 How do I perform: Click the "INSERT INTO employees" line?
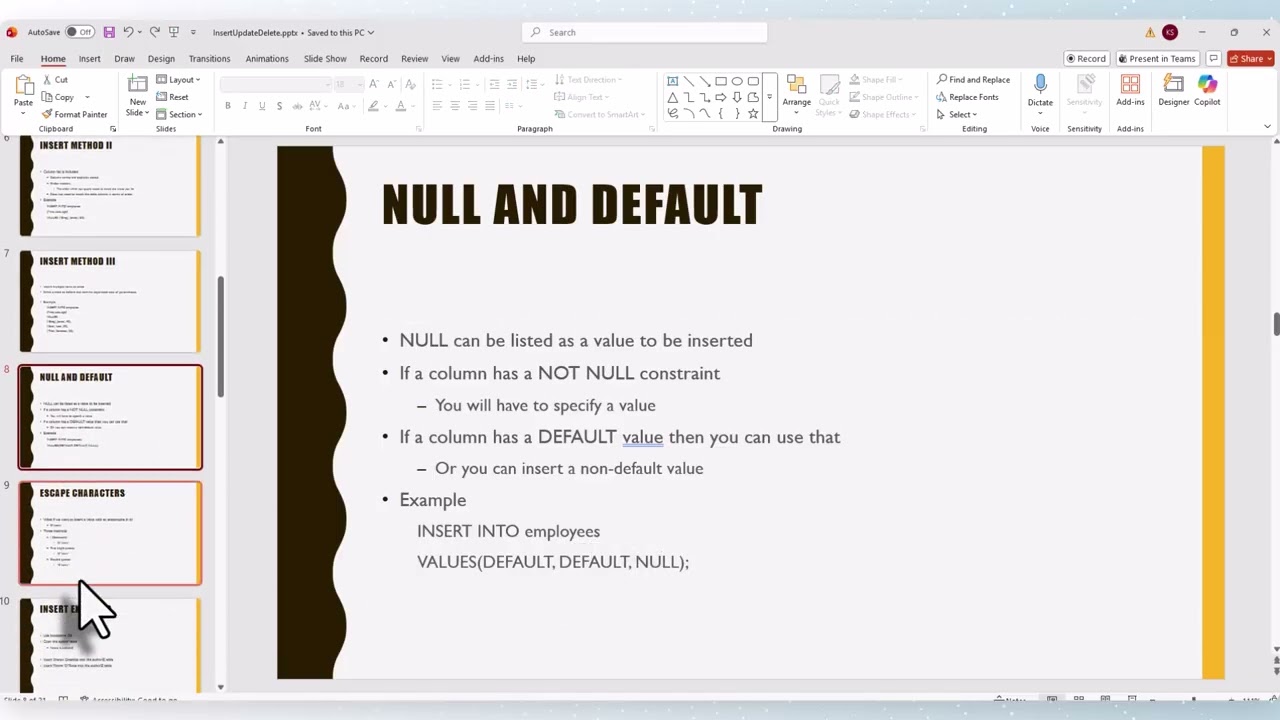point(508,531)
